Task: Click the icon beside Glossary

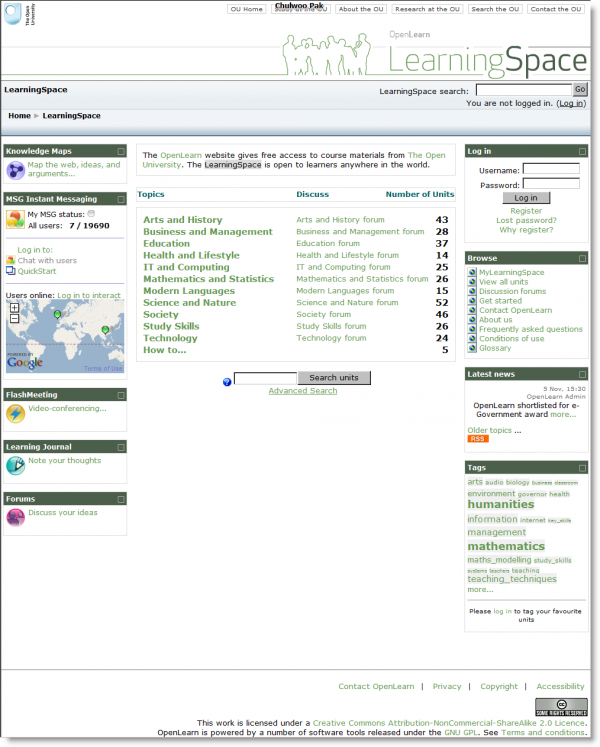Action: [x=472, y=348]
